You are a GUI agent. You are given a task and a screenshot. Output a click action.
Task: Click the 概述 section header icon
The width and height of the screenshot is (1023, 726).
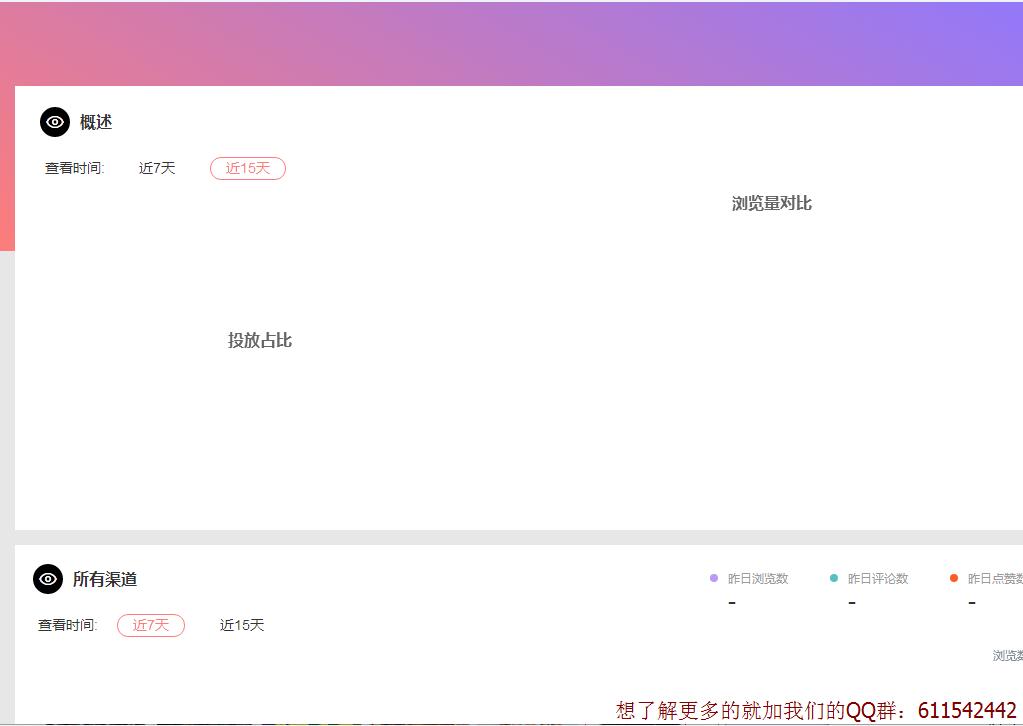pos(55,121)
